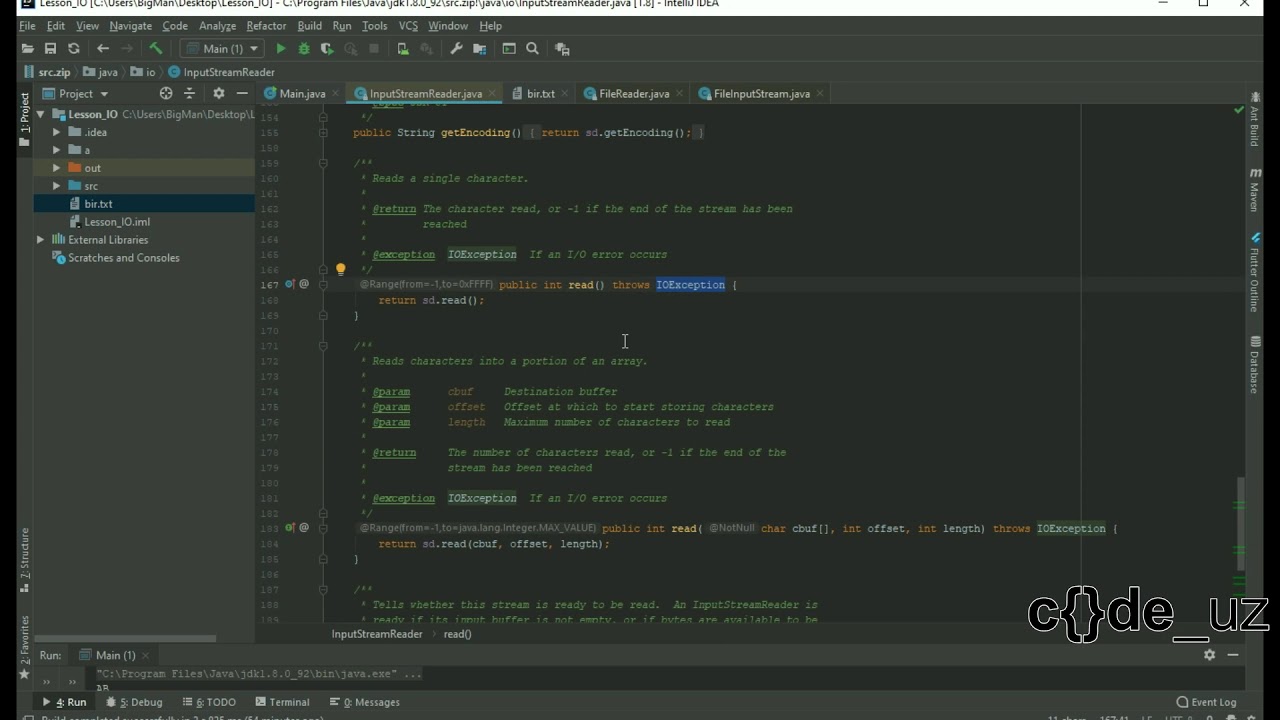Toggle the Flutter Outline tool window
Screen dimensions: 1280x720
coord(1255,273)
